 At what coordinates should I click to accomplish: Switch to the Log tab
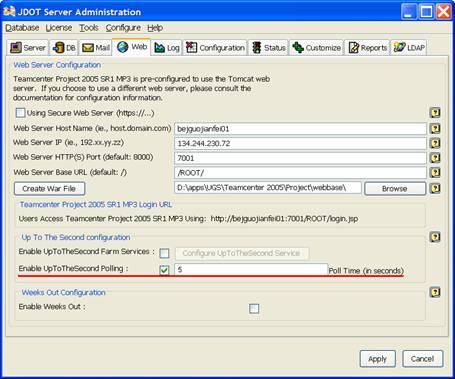(167, 48)
